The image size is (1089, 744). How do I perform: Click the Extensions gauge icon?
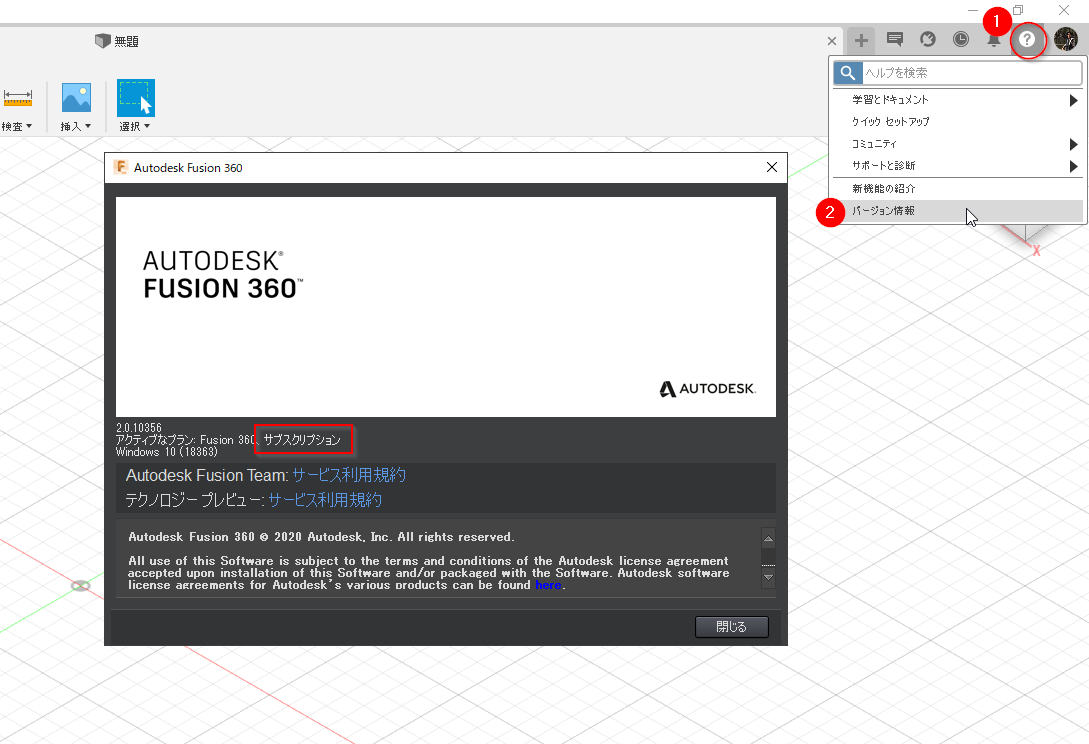927,40
